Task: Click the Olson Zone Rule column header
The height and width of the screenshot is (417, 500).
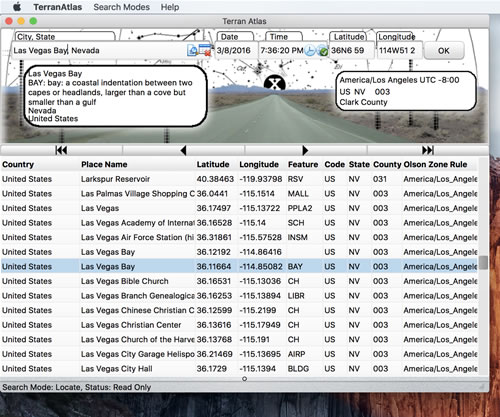Action: tap(435, 164)
